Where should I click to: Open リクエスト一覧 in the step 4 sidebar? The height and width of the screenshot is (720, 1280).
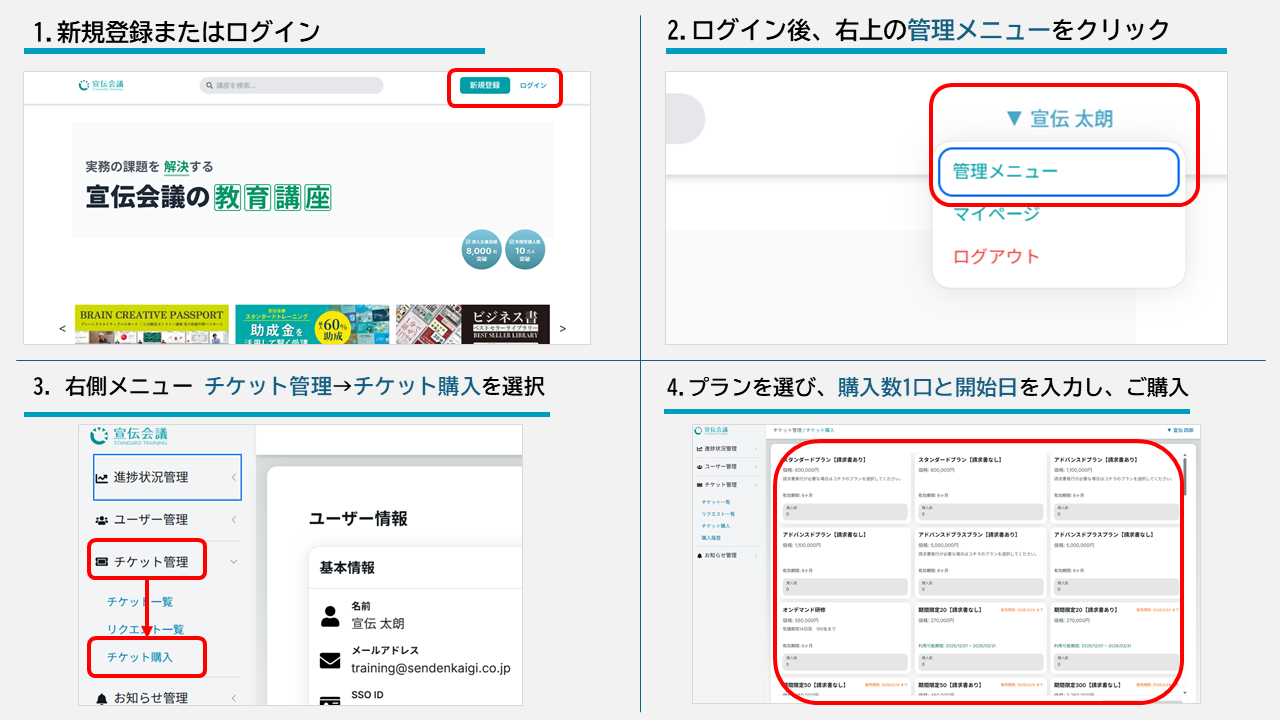tap(718, 513)
